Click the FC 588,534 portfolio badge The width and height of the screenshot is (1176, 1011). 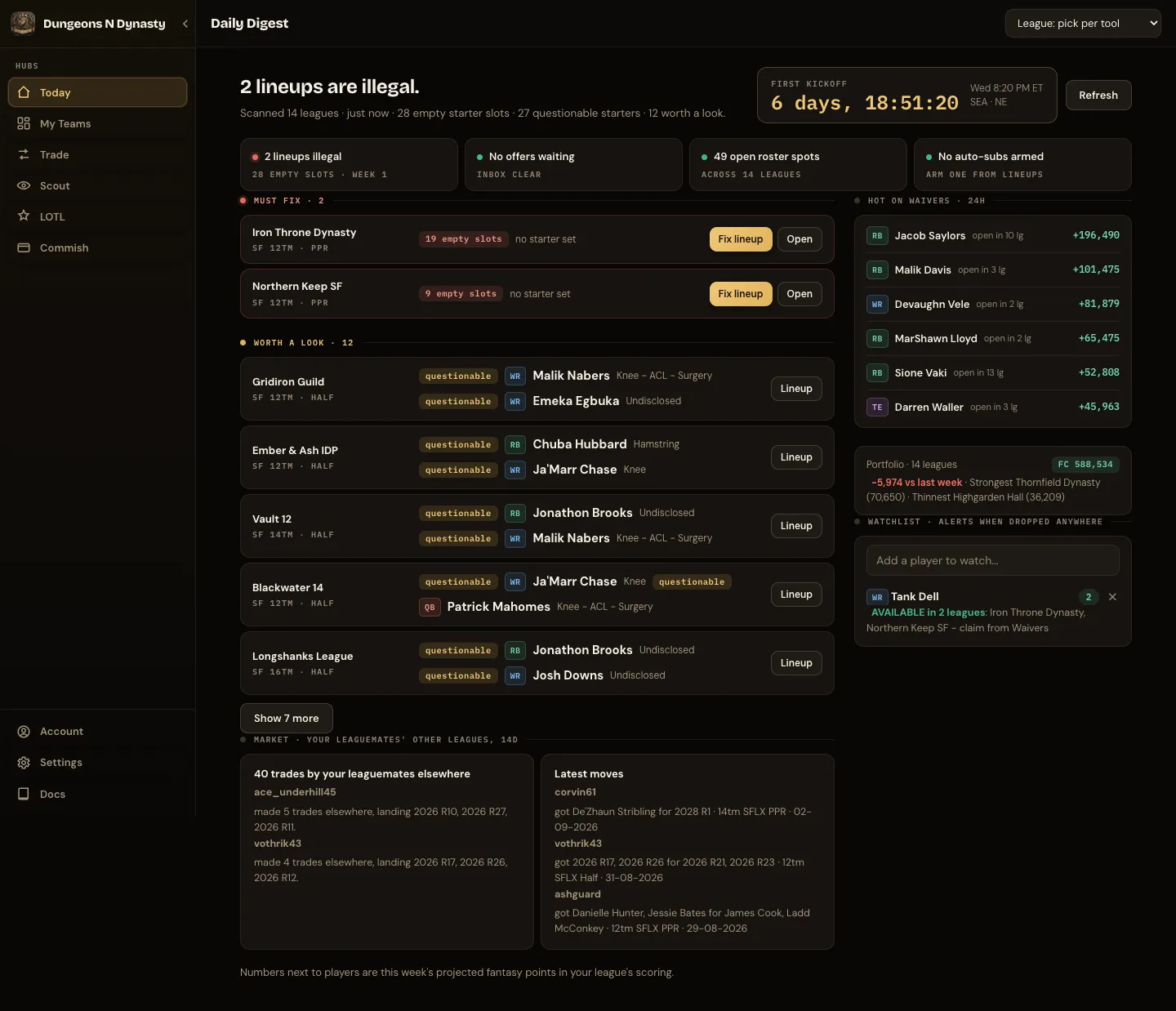[x=1085, y=465]
